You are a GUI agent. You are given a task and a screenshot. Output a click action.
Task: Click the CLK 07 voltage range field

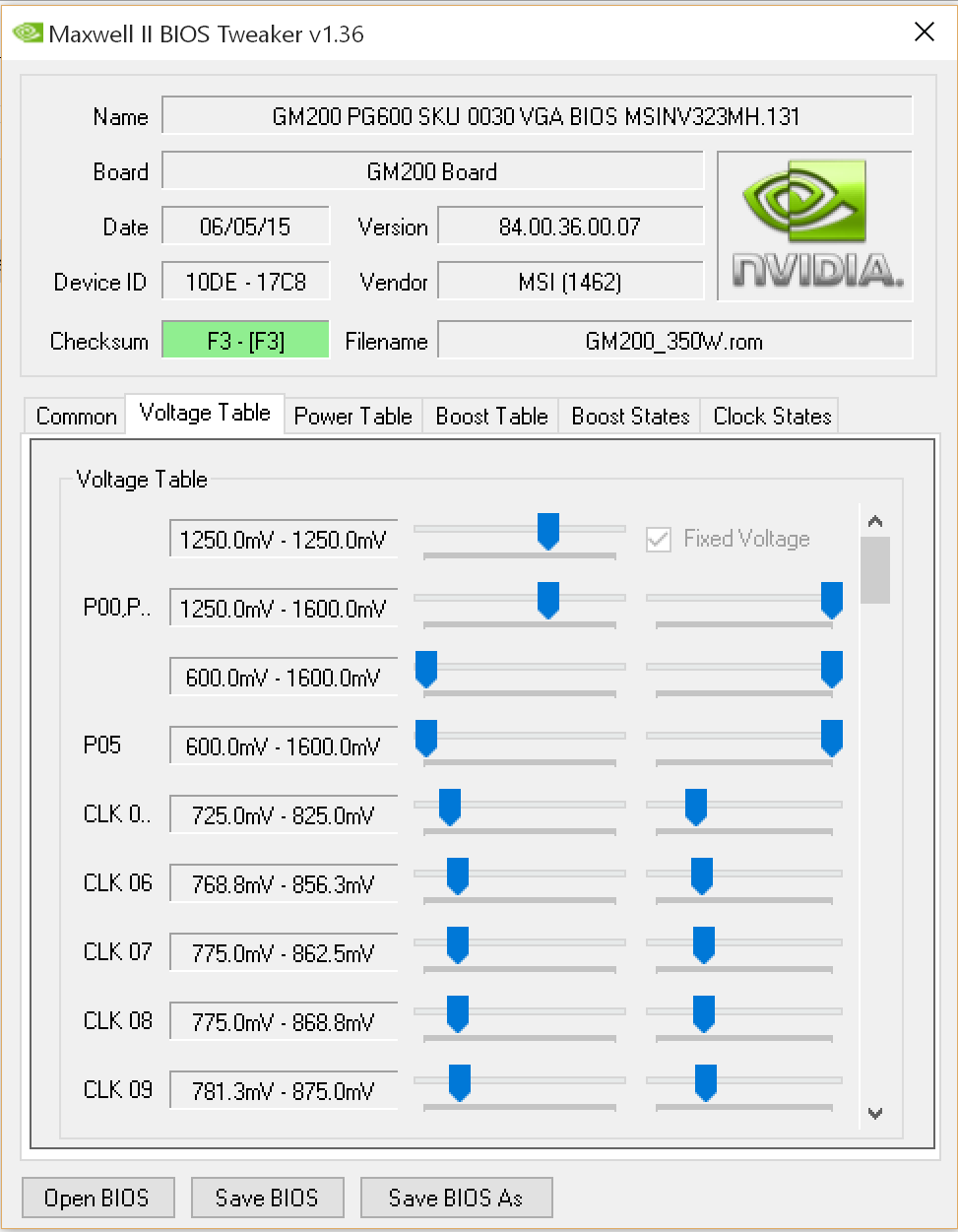[x=284, y=953]
